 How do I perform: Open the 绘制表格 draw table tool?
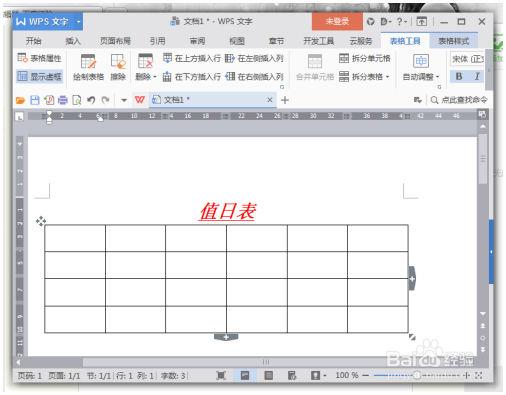tap(88, 67)
